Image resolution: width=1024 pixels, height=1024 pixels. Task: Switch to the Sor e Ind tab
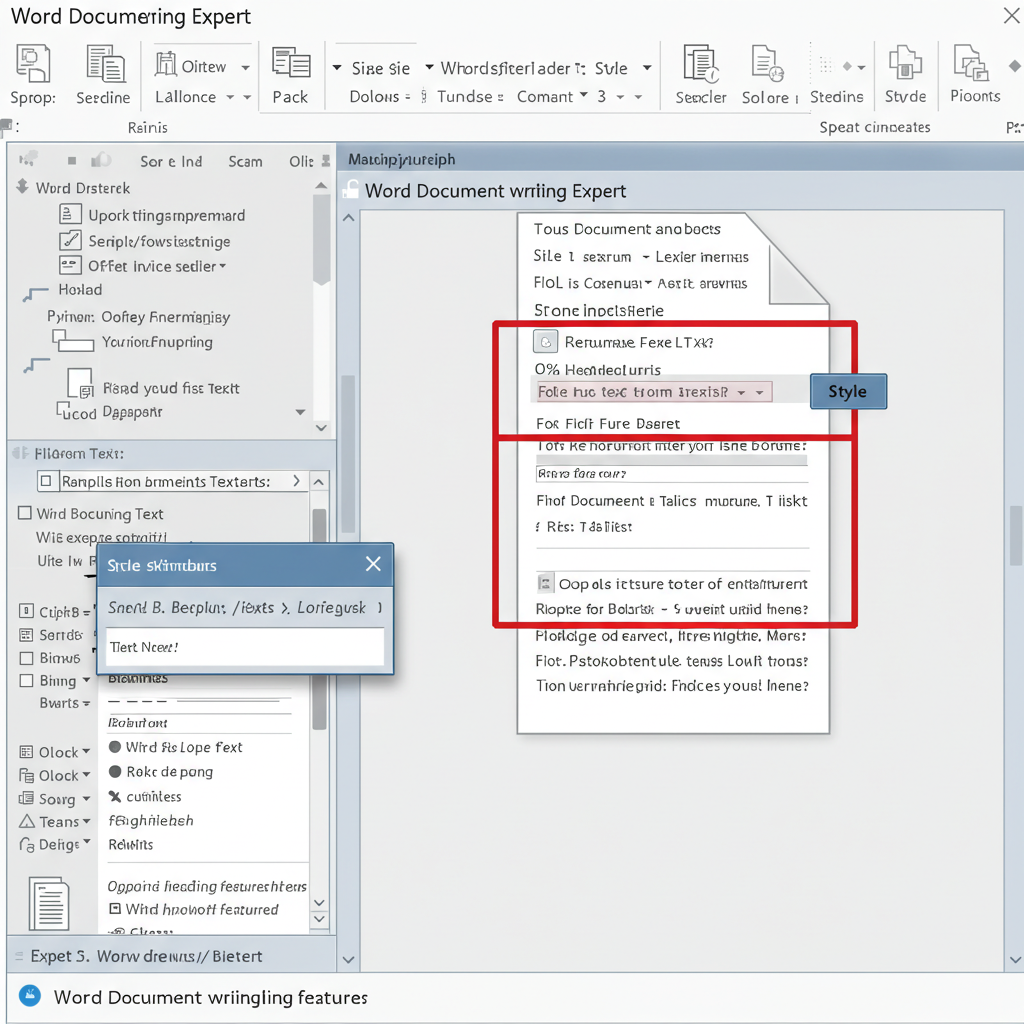click(171, 161)
